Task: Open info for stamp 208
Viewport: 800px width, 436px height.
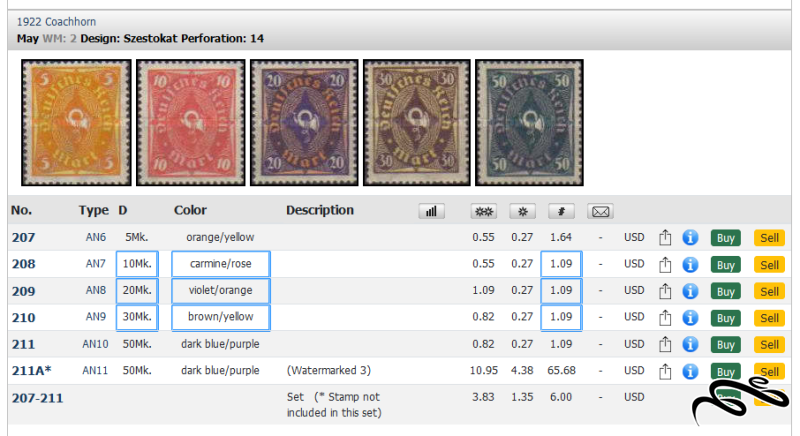Action: click(x=690, y=264)
